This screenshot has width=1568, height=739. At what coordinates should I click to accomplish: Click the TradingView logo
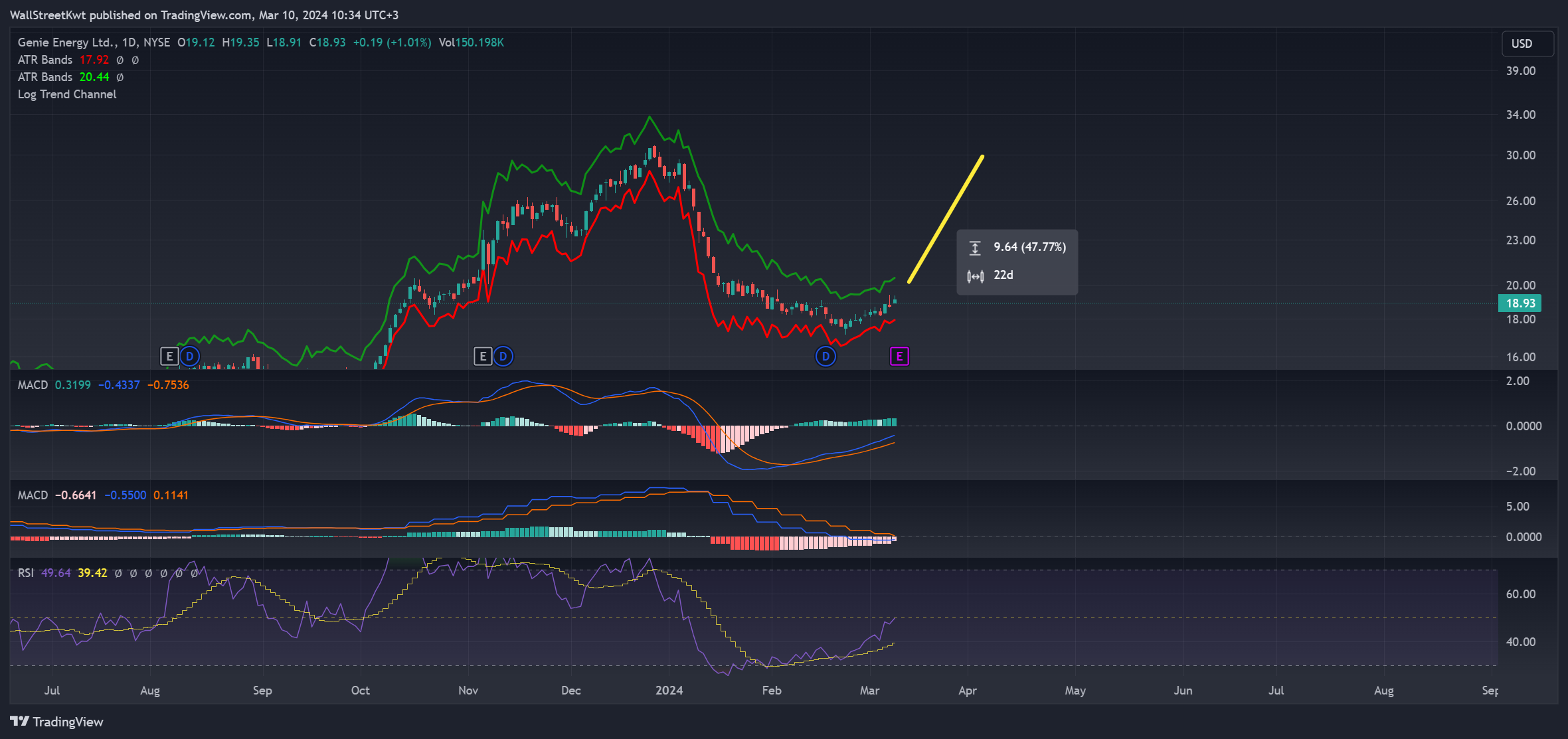pos(57,722)
